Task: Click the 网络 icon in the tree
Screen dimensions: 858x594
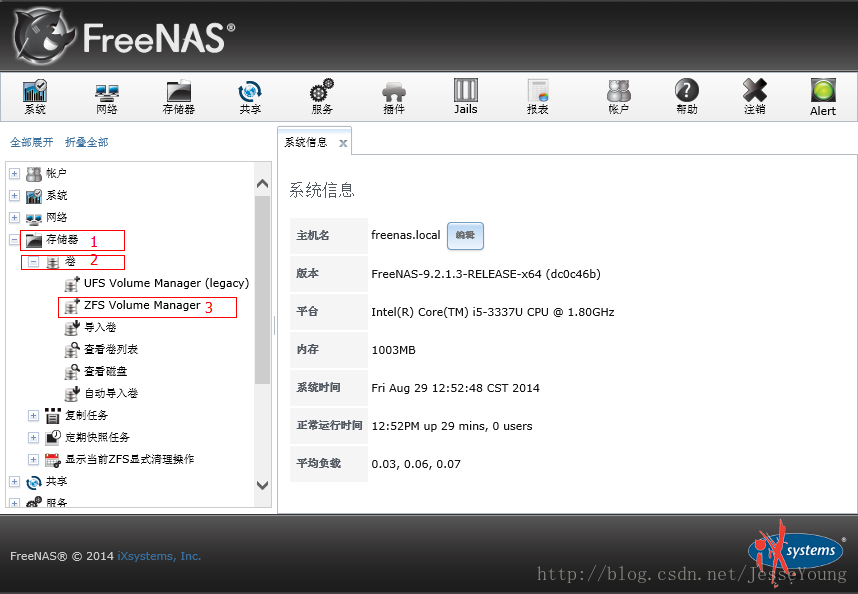Action: pyautogui.click(x=34, y=218)
